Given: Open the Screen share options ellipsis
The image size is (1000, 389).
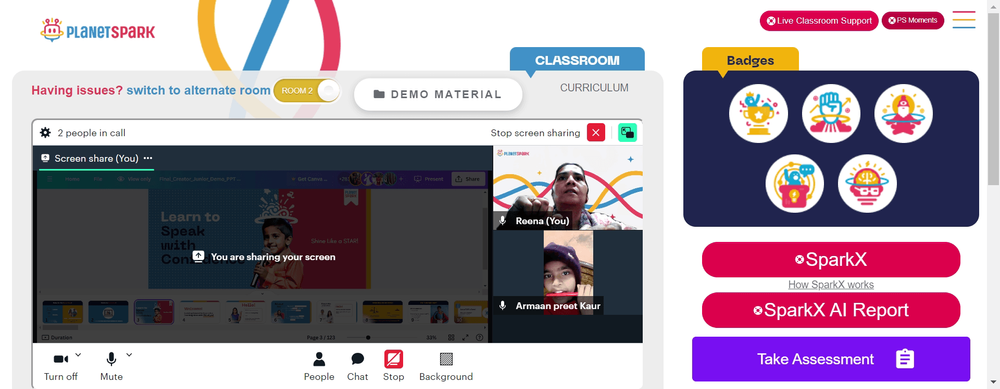Looking at the screenshot, I should pyautogui.click(x=148, y=158).
